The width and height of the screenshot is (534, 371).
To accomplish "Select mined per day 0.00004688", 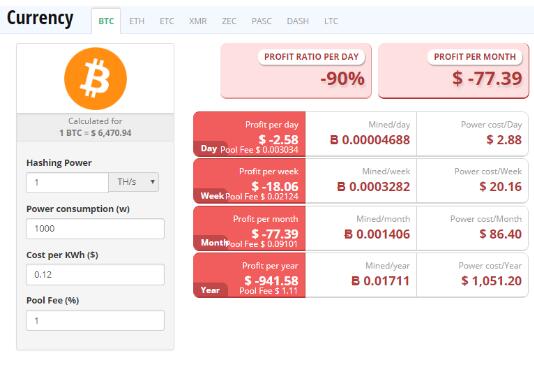I will tap(370, 140).
